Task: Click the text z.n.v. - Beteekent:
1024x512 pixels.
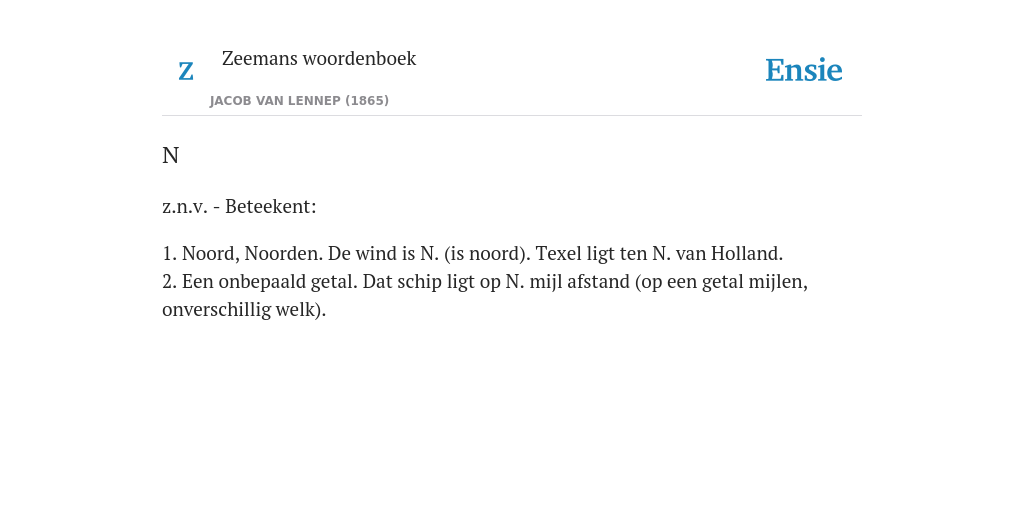Action: coord(239,206)
